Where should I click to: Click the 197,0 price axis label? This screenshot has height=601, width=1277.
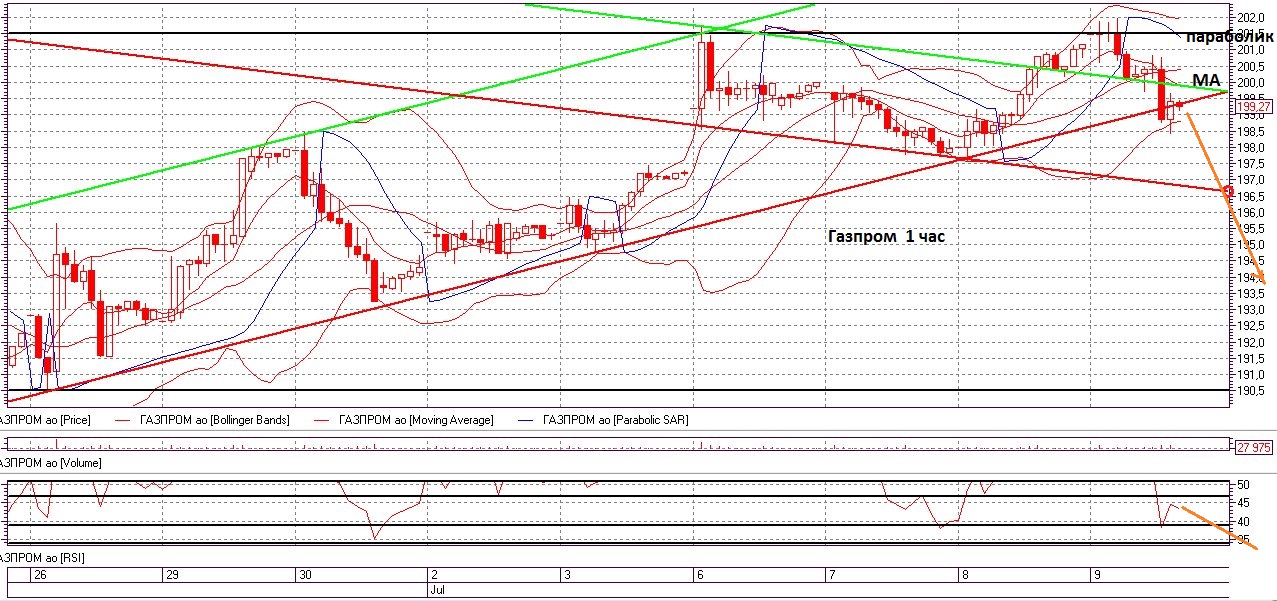pos(1250,180)
